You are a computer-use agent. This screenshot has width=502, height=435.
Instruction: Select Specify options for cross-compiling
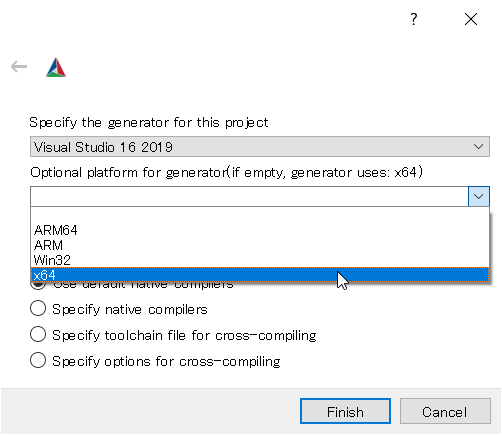tap(38, 360)
